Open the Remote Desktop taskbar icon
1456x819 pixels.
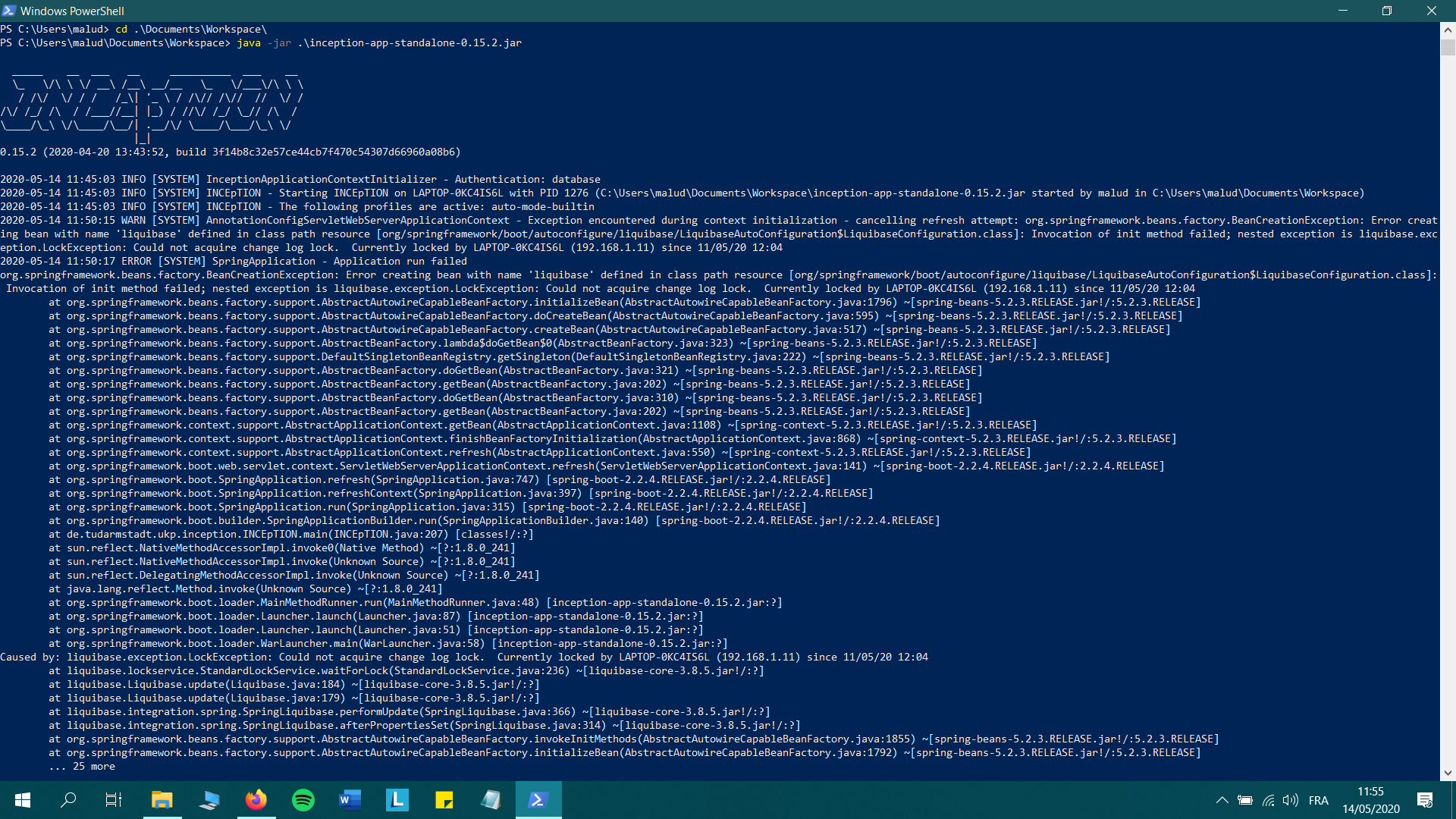[x=209, y=800]
